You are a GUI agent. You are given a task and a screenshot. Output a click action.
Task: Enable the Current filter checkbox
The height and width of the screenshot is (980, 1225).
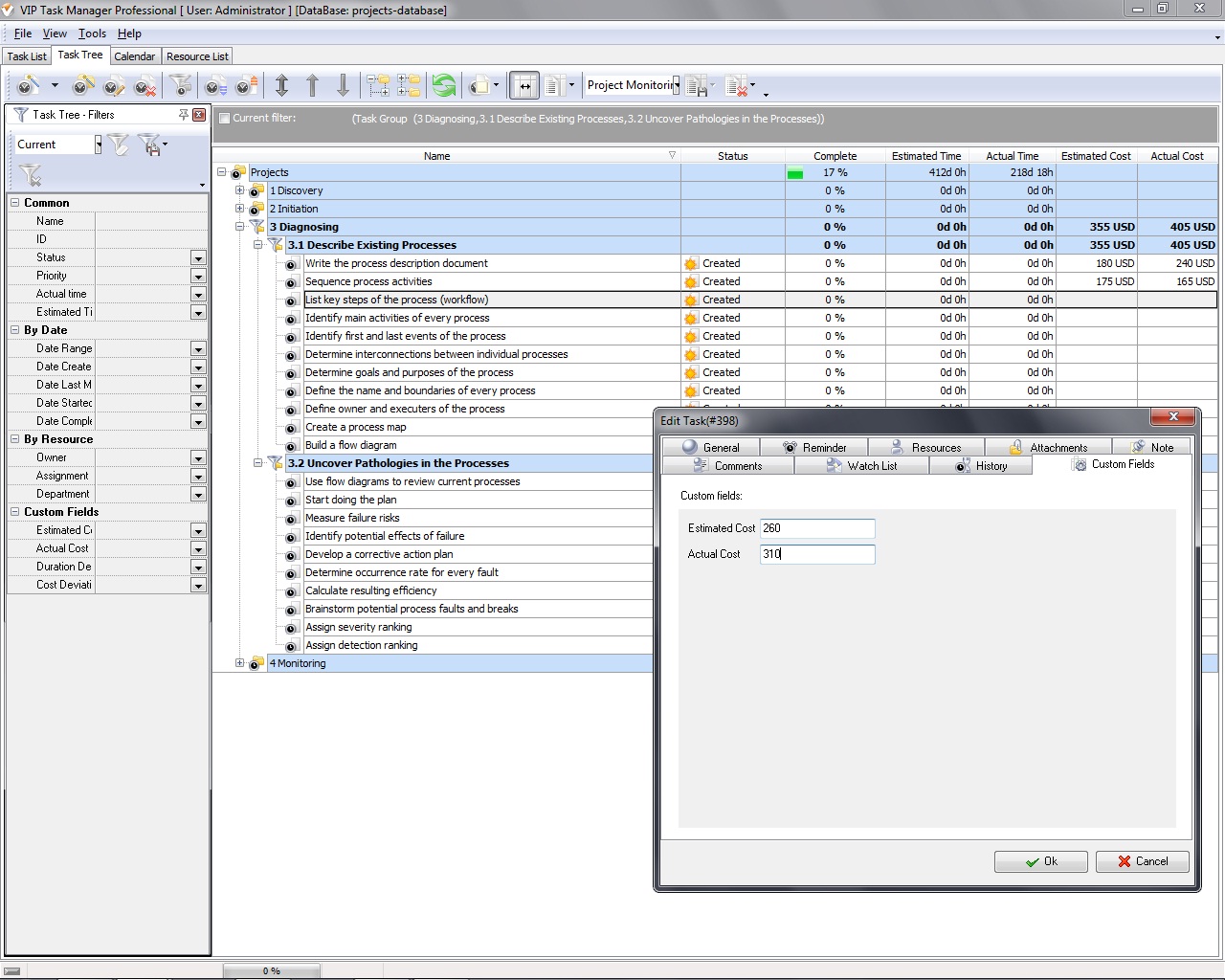point(224,119)
